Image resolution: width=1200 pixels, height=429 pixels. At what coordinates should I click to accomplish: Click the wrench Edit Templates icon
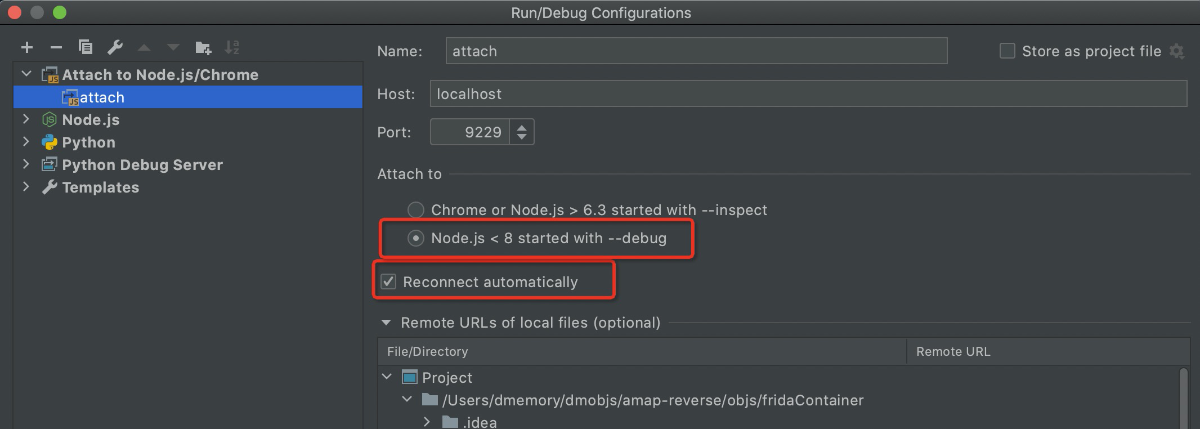point(115,47)
